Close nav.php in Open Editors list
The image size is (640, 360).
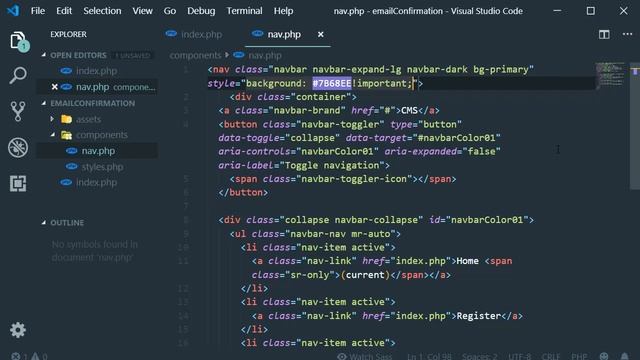click(x=54, y=87)
